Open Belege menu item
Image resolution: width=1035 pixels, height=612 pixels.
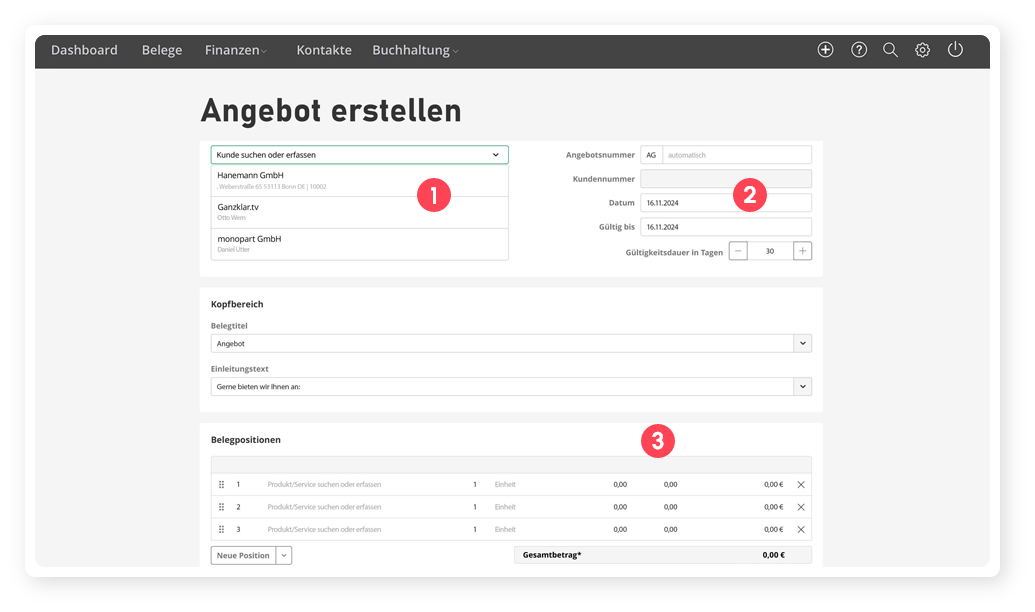click(162, 50)
